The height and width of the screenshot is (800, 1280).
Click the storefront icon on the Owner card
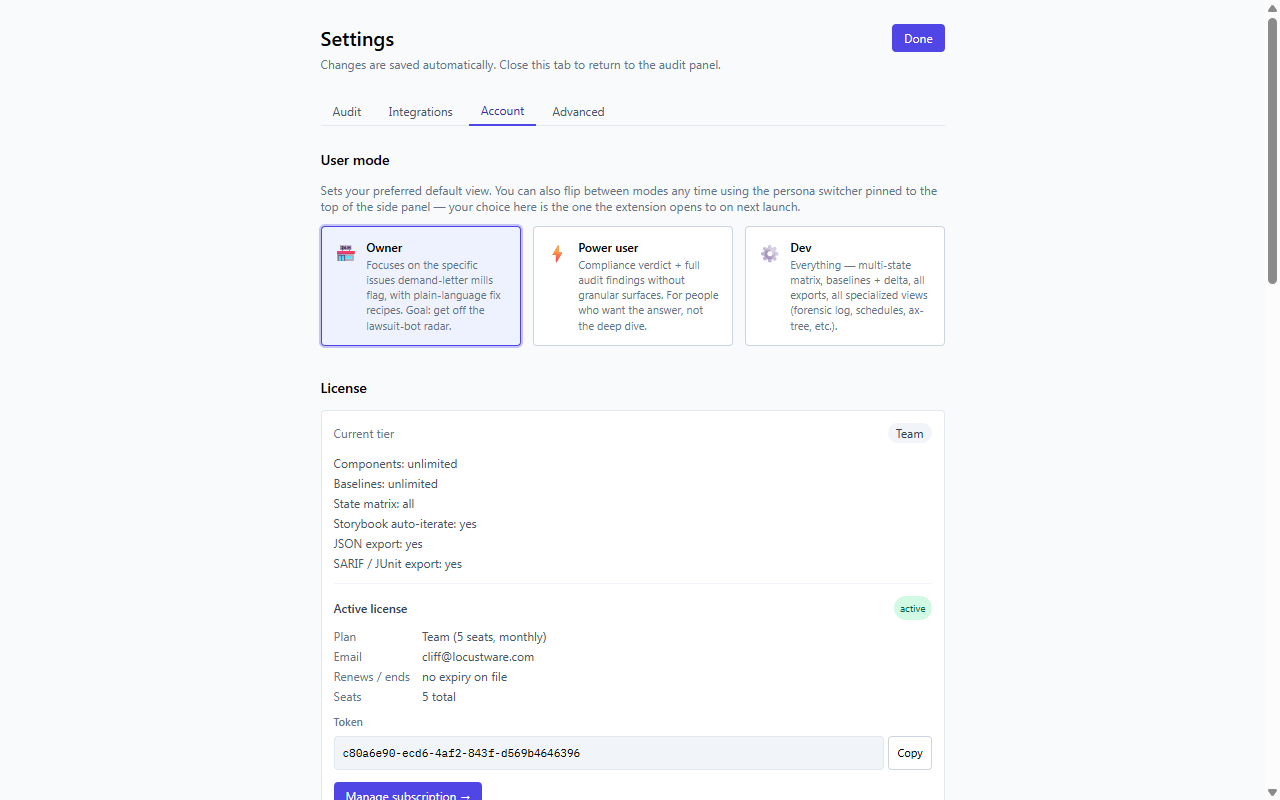coord(346,253)
